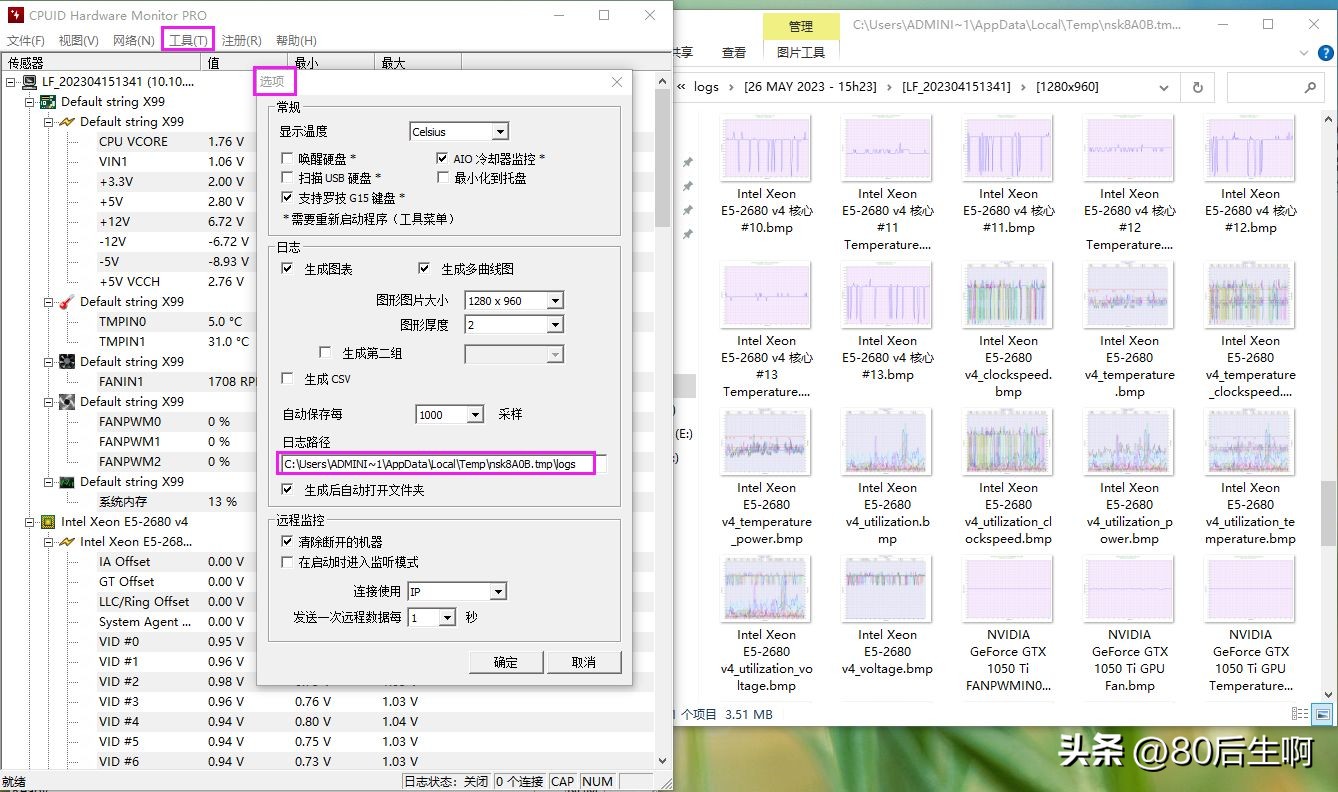Click the red thermometer temperature sensor icon
Screen dimensions: 1338x792
tap(66, 302)
